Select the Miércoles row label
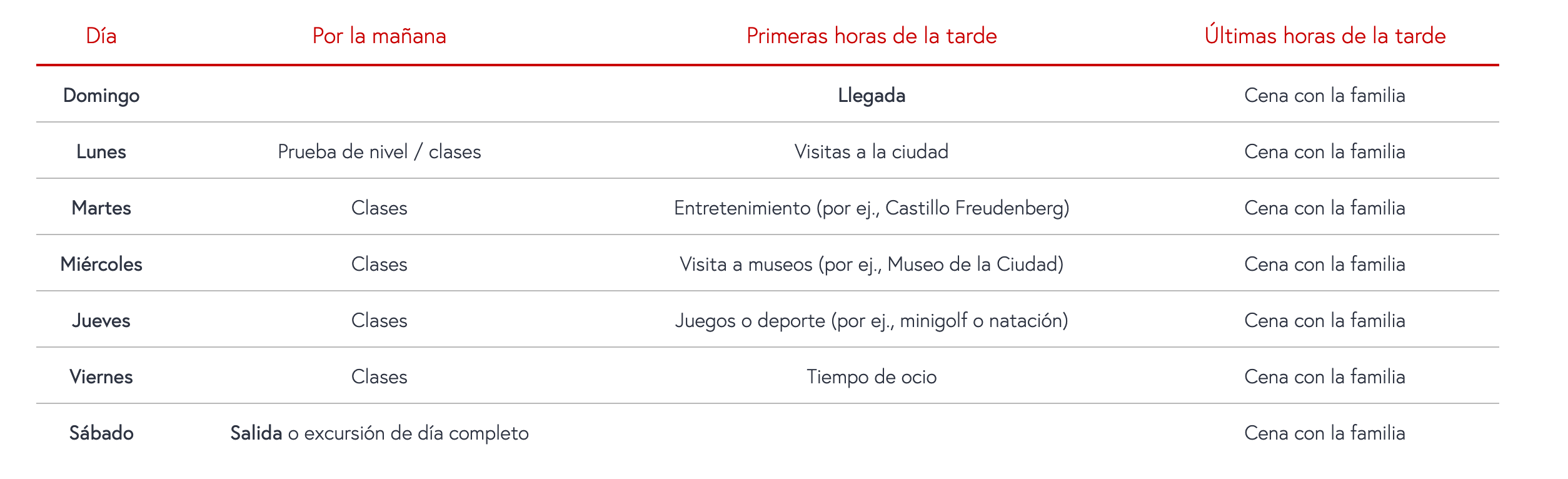The width and height of the screenshot is (1568, 479). pos(101,264)
